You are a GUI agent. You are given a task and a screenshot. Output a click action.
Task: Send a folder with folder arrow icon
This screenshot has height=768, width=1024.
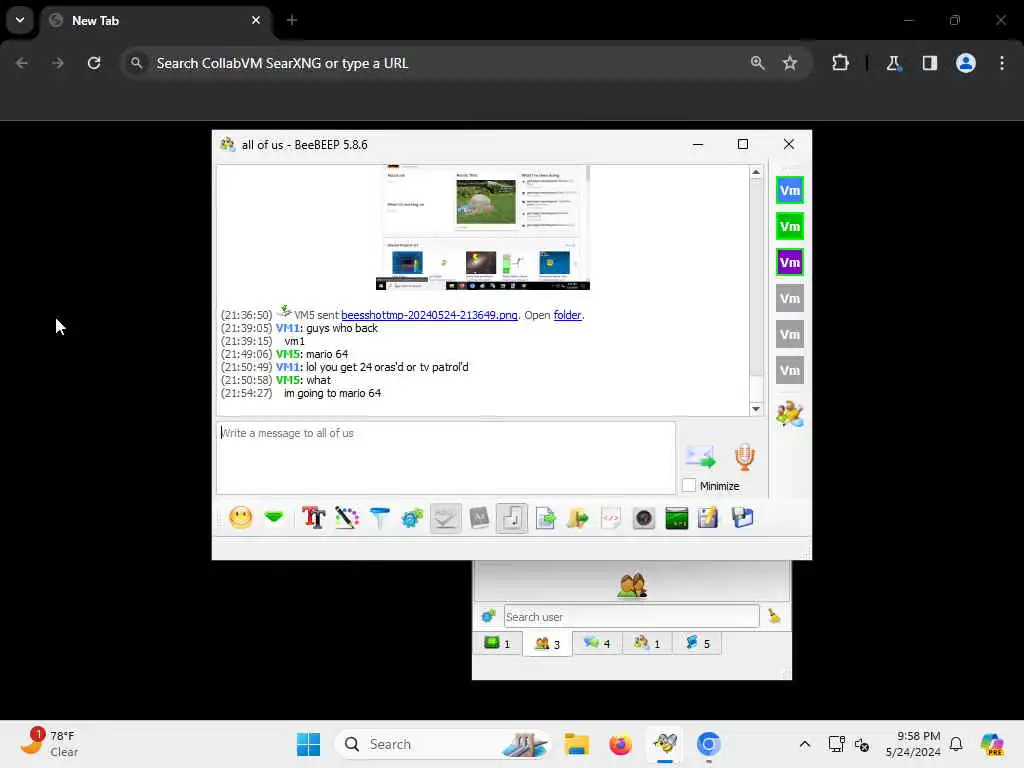coord(577,518)
